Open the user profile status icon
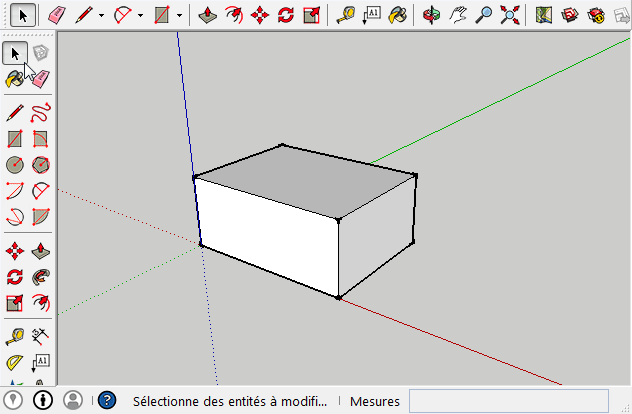The height and width of the screenshot is (414, 632). pyautogui.click(x=73, y=401)
